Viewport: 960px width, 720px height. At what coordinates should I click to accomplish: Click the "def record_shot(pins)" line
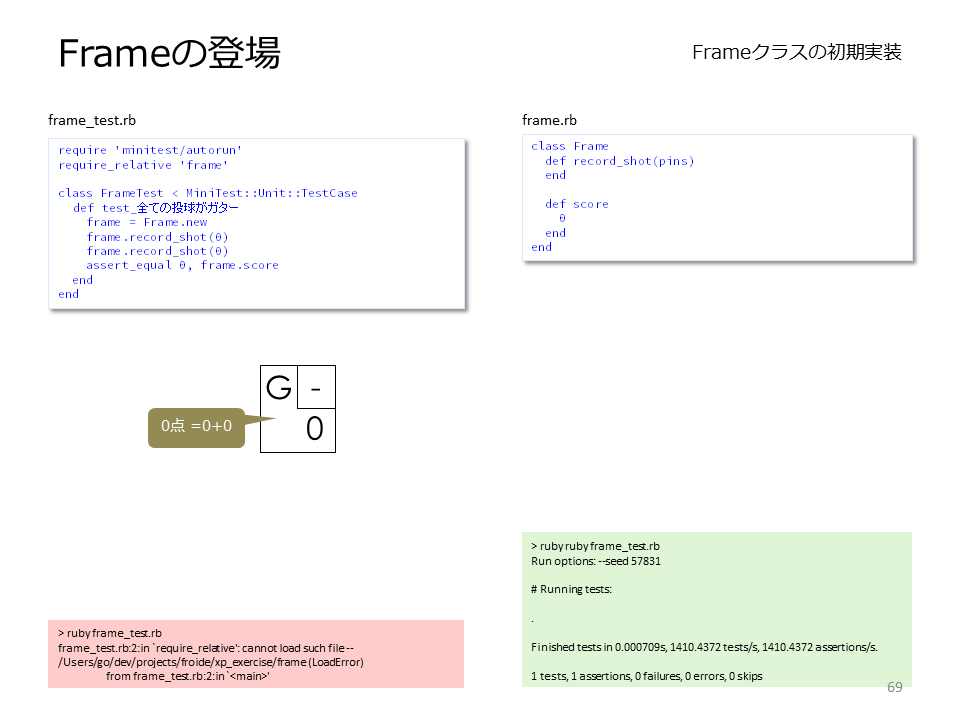coord(620,161)
